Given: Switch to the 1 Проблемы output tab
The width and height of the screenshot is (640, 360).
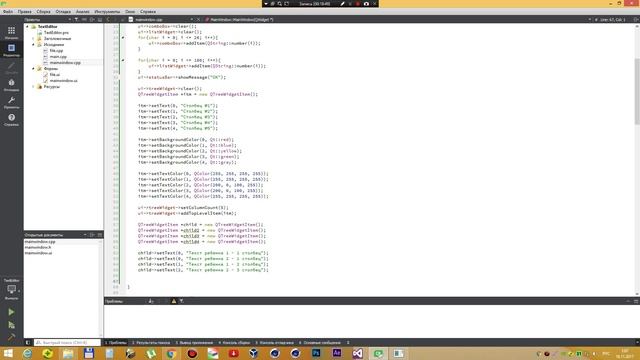Looking at the screenshot, I should 116,342.
